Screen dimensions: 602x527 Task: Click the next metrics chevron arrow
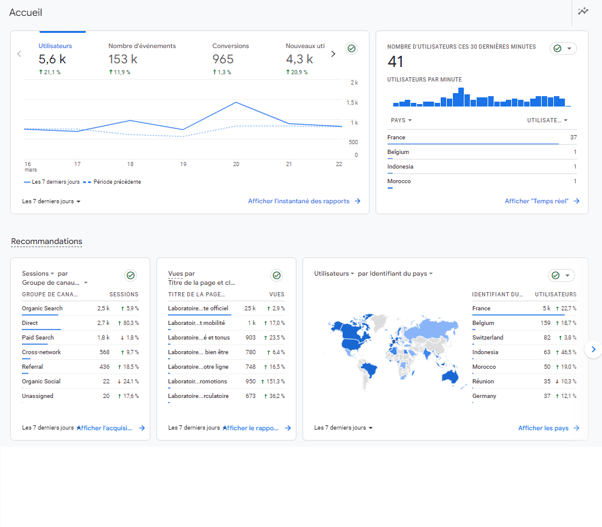click(x=333, y=54)
